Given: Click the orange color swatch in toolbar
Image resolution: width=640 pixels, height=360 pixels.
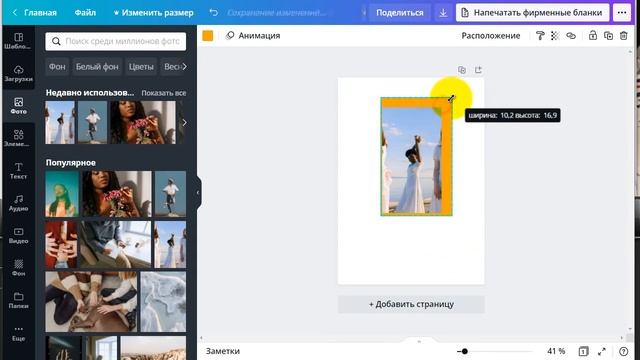Looking at the screenshot, I should [208, 36].
